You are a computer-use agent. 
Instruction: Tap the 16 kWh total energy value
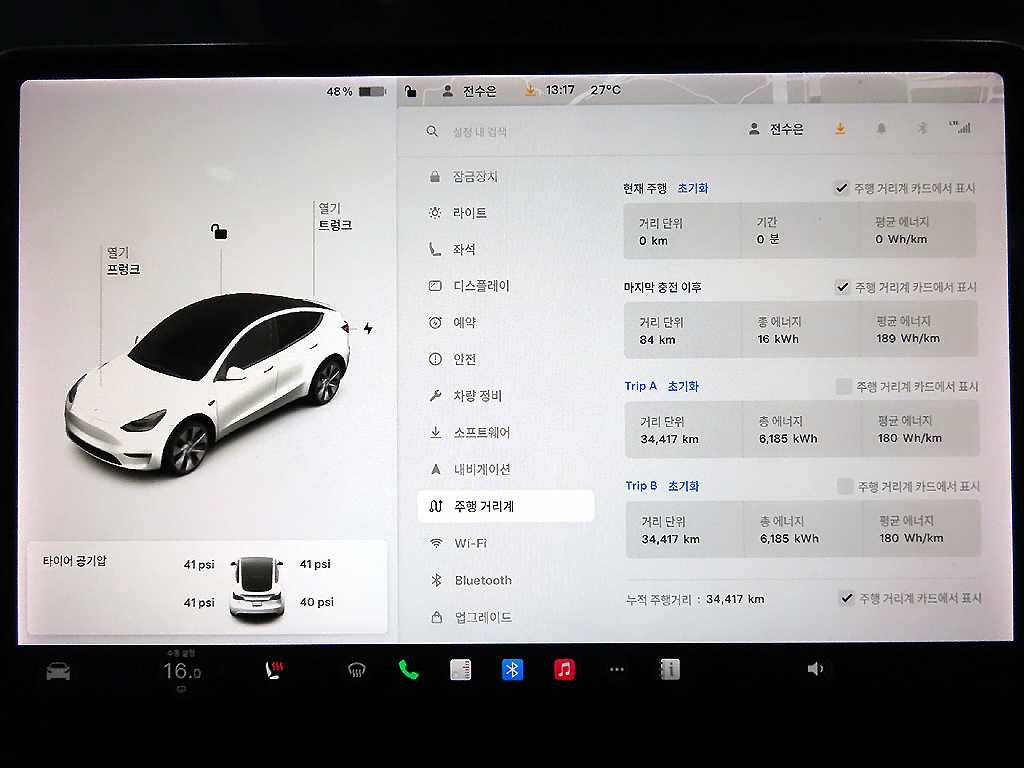tap(778, 339)
